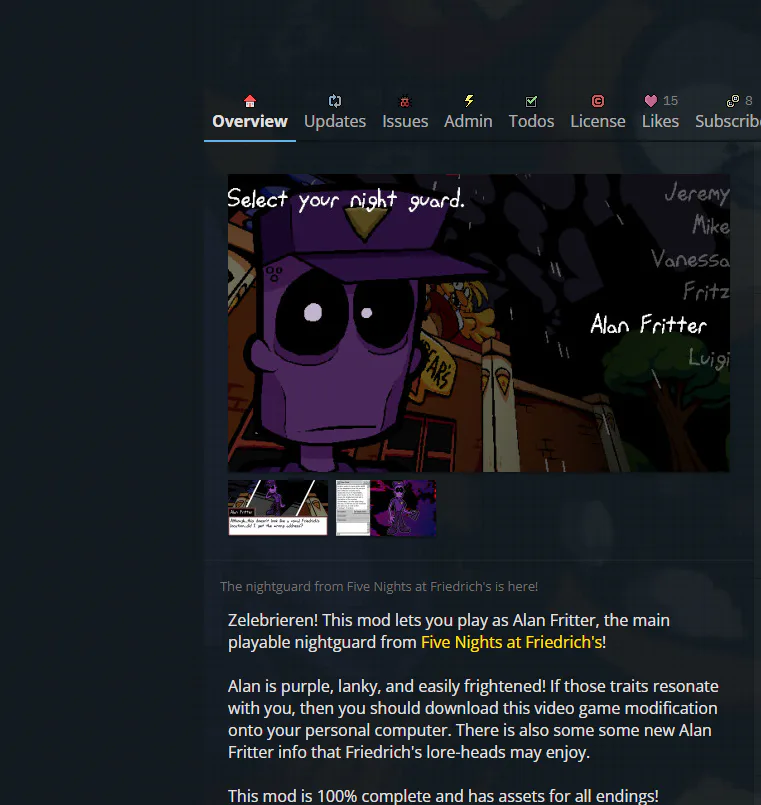Click the '8' subscribers count

(x=749, y=101)
